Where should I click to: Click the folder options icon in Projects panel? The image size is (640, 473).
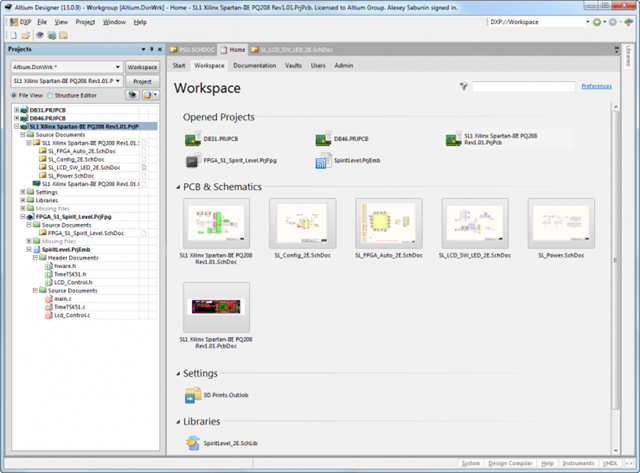tap(150, 95)
